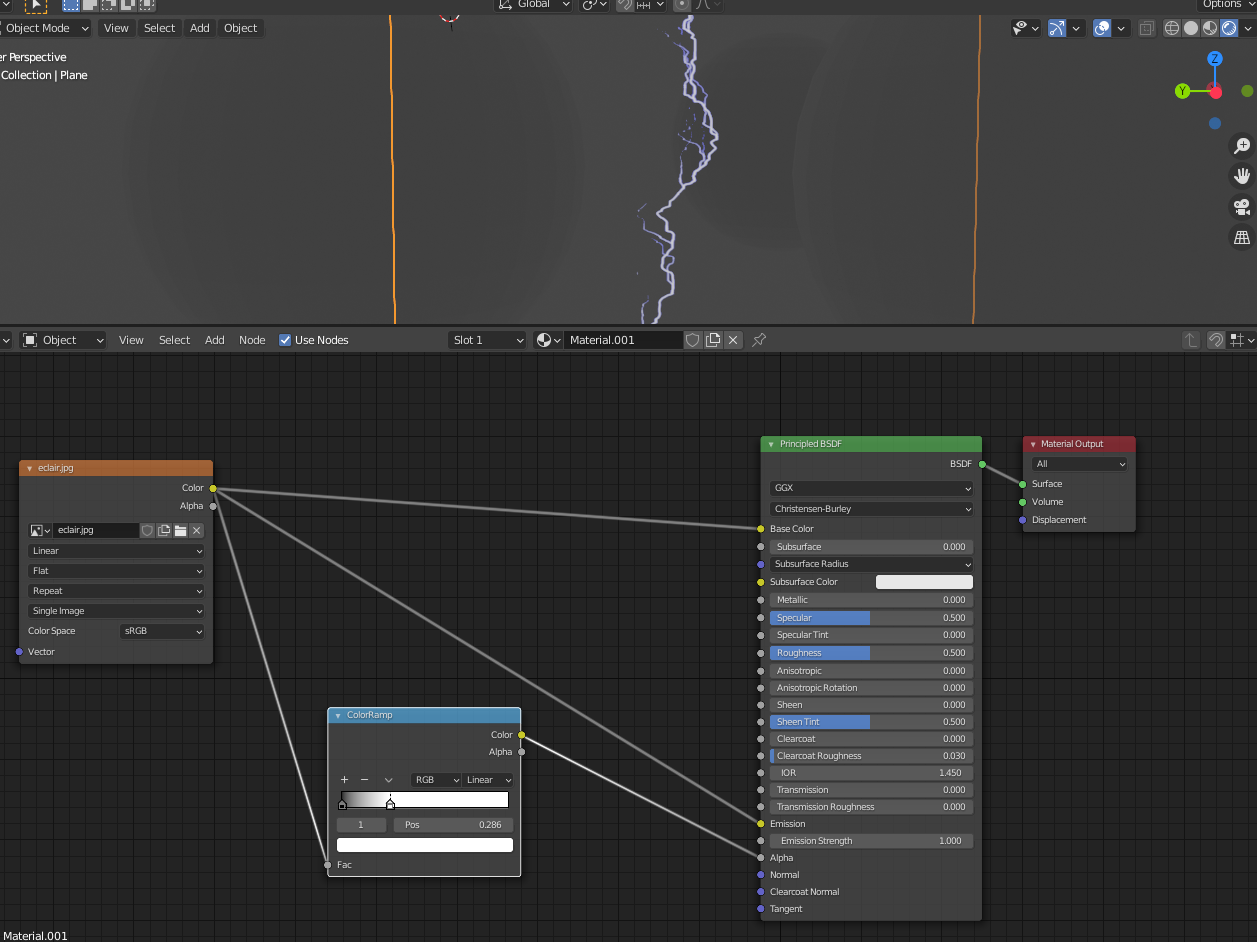Open the GGX distribution dropdown
Viewport: 1257px width, 942px height.
tap(871, 489)
